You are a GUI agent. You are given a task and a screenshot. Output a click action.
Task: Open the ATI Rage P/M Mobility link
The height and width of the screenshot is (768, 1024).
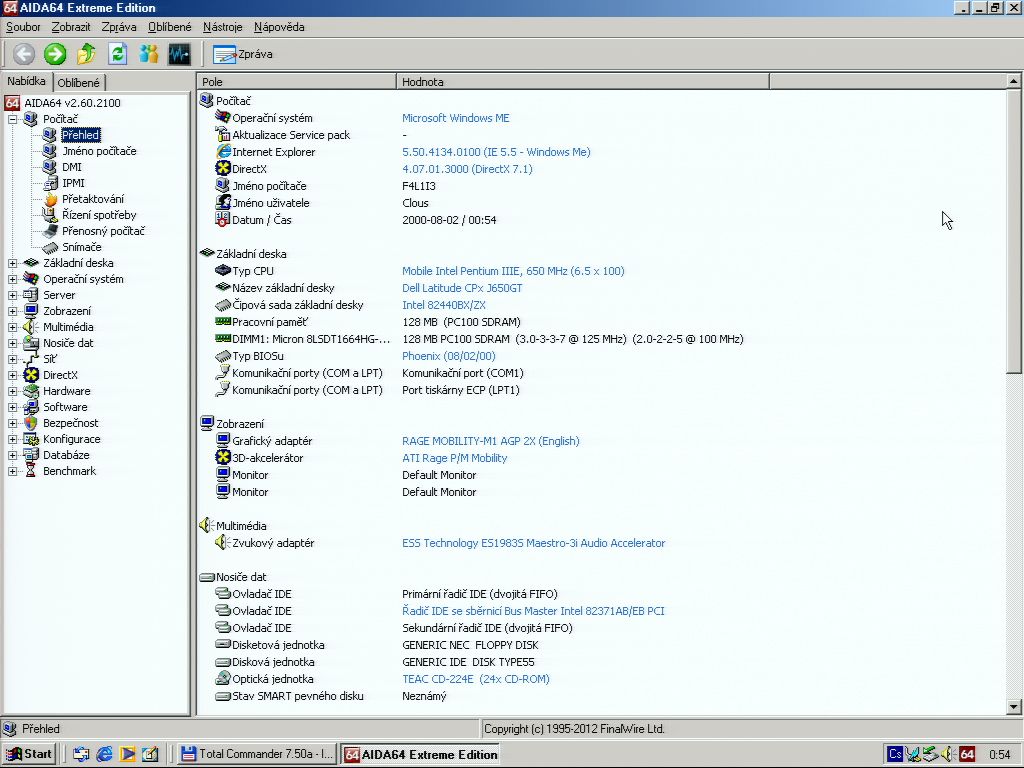pos(455,458)
